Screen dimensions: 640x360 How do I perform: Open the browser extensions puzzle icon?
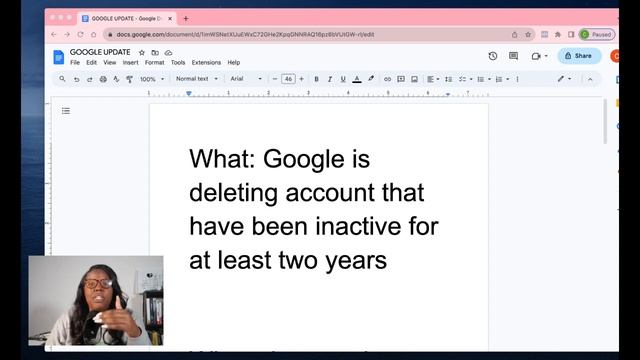(x=558, y=35)
